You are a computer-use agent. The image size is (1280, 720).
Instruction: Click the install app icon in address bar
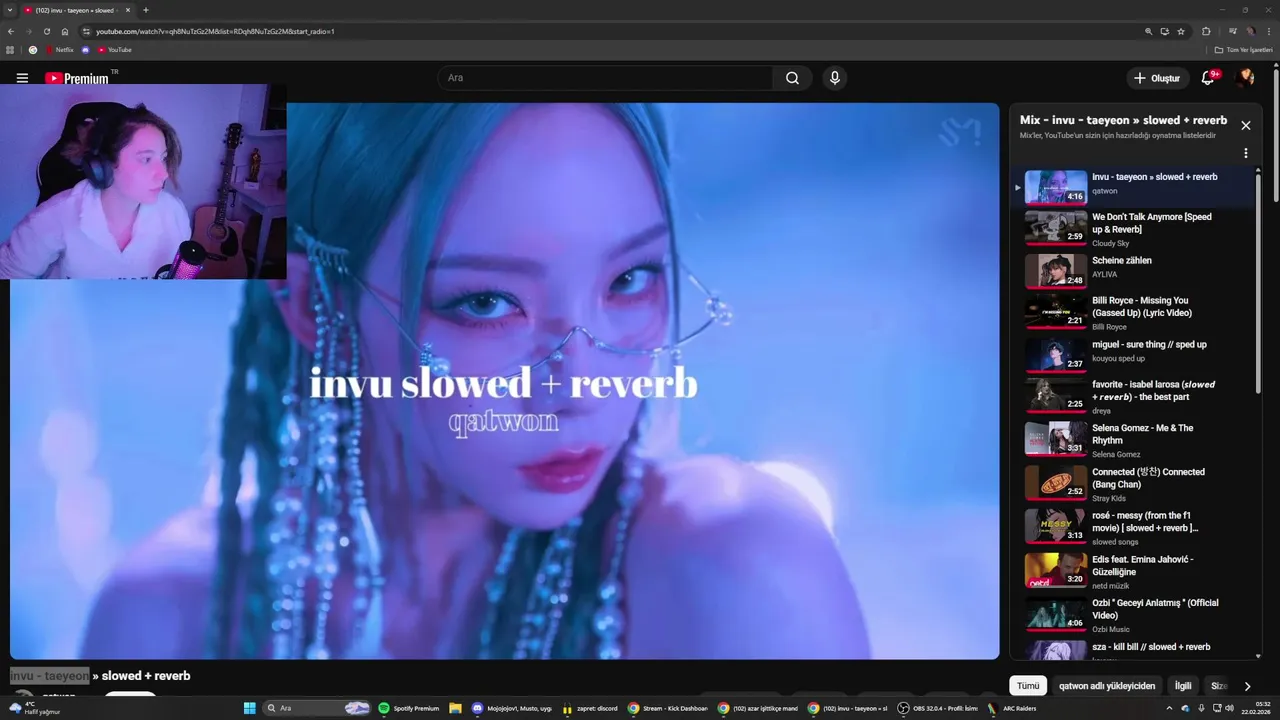tap(1164, 31)
